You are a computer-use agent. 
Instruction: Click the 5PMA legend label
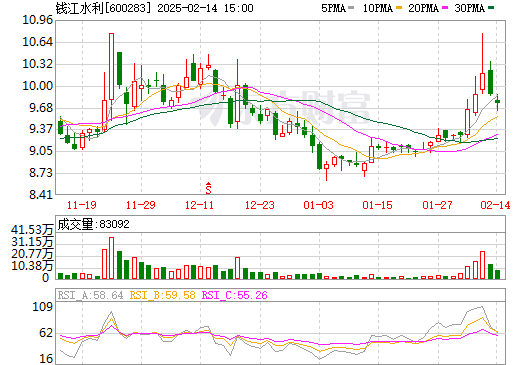333,8
